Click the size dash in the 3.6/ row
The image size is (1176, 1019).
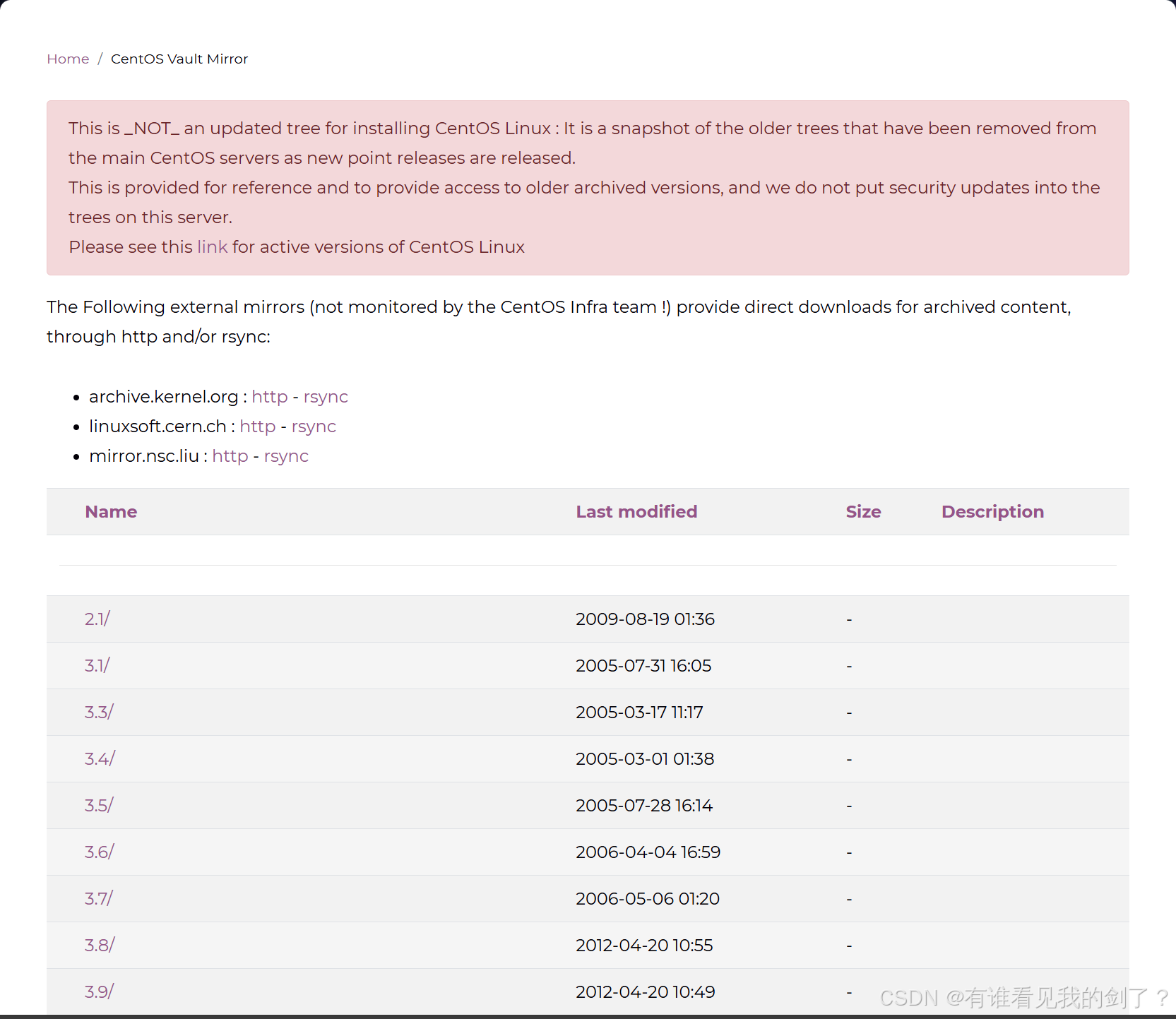pyautogui.click(x=849, y=852)
